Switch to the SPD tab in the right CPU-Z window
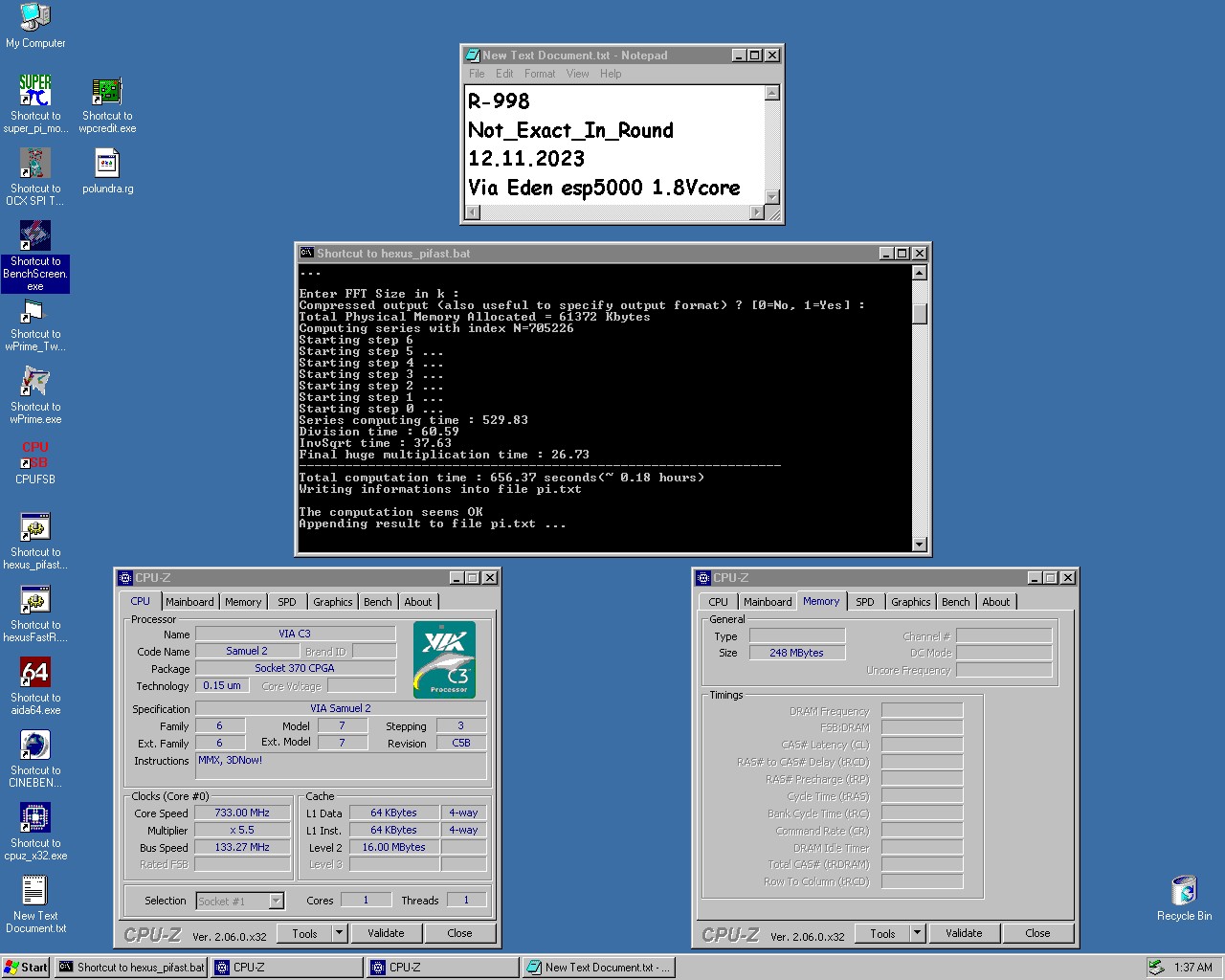This screenshot has width=1225, height=980. [865, 602]
